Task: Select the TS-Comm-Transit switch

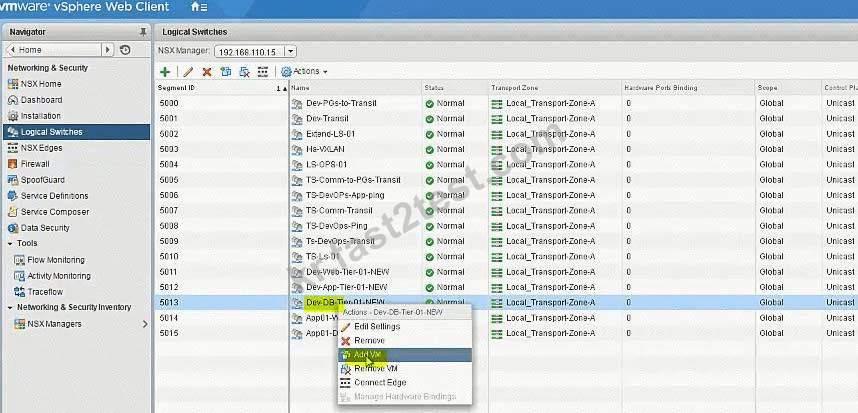Action: point(339,210)
